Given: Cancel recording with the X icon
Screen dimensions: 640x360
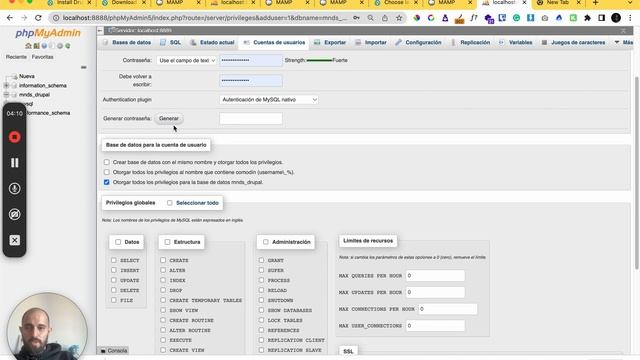Looking at the screenshot, I should (15, 240).
